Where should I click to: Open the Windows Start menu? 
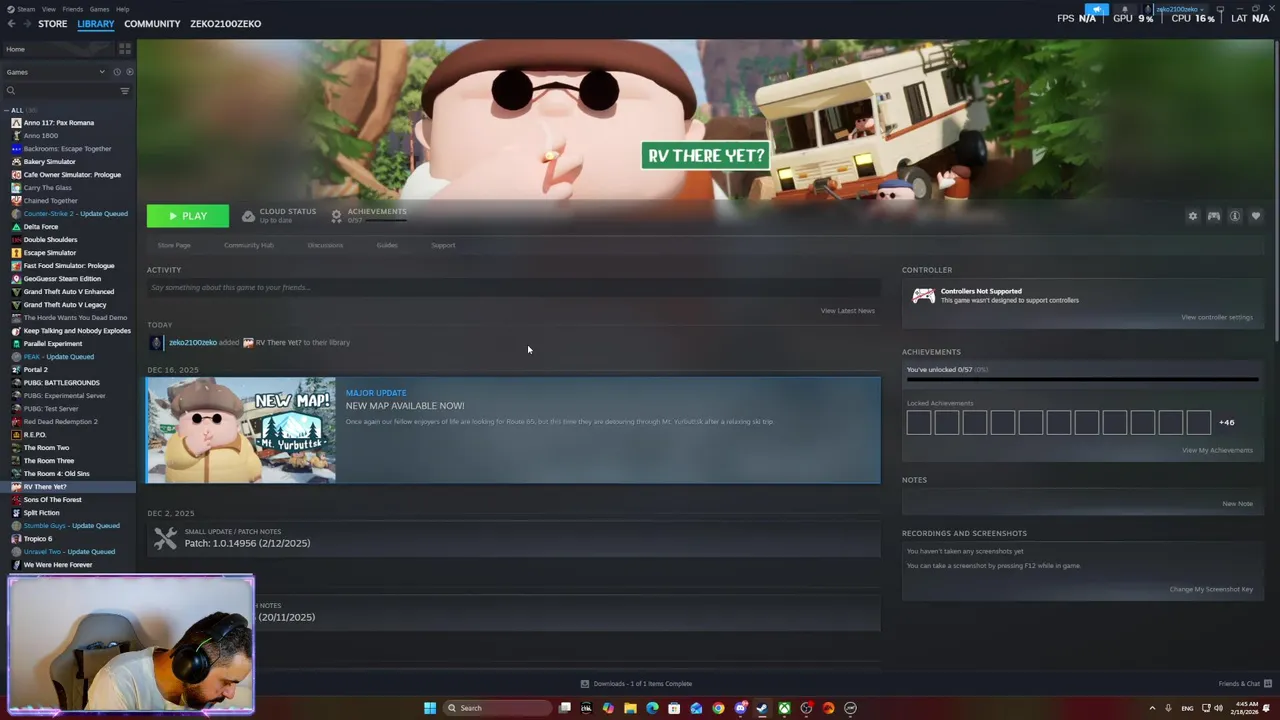point(430,708)
